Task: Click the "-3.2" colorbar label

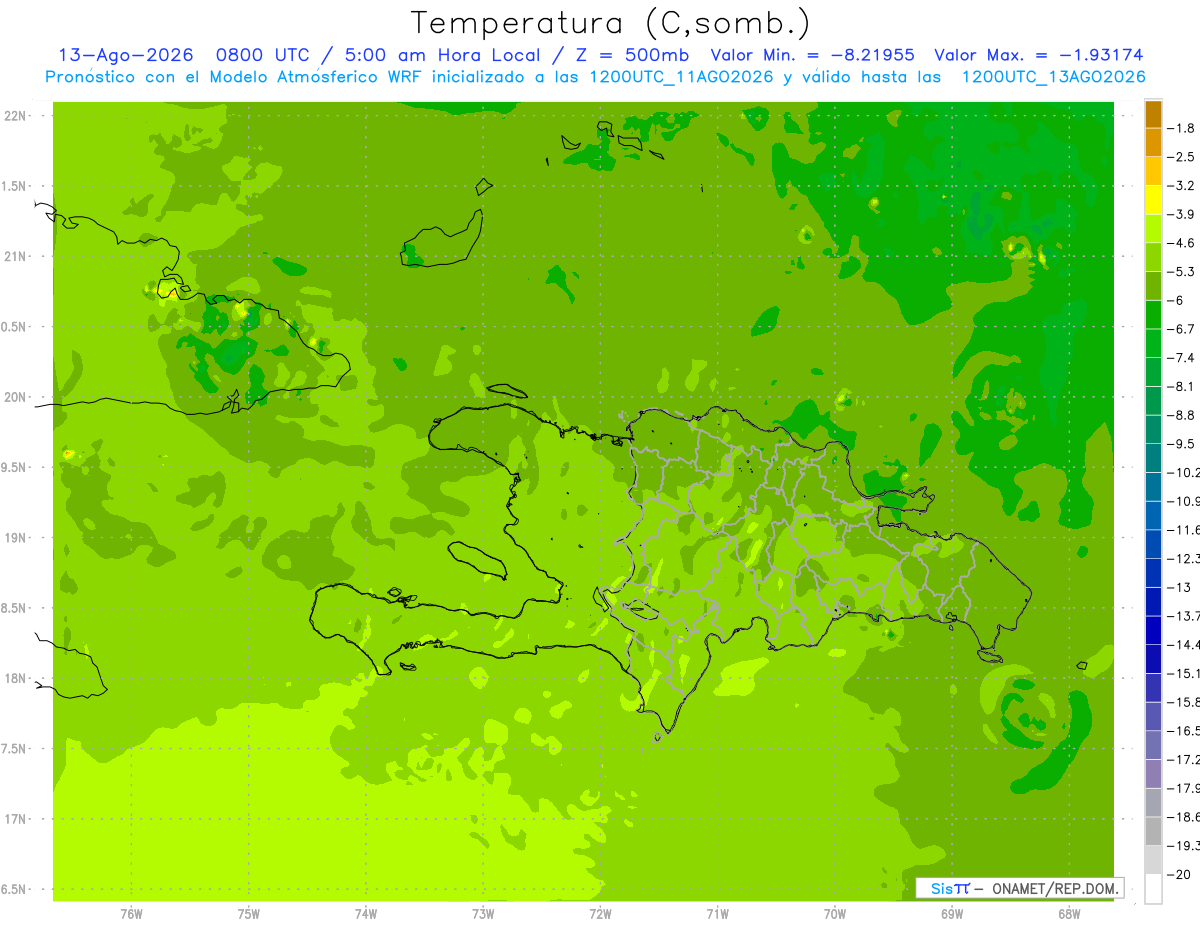Action: click(1183, 186)
